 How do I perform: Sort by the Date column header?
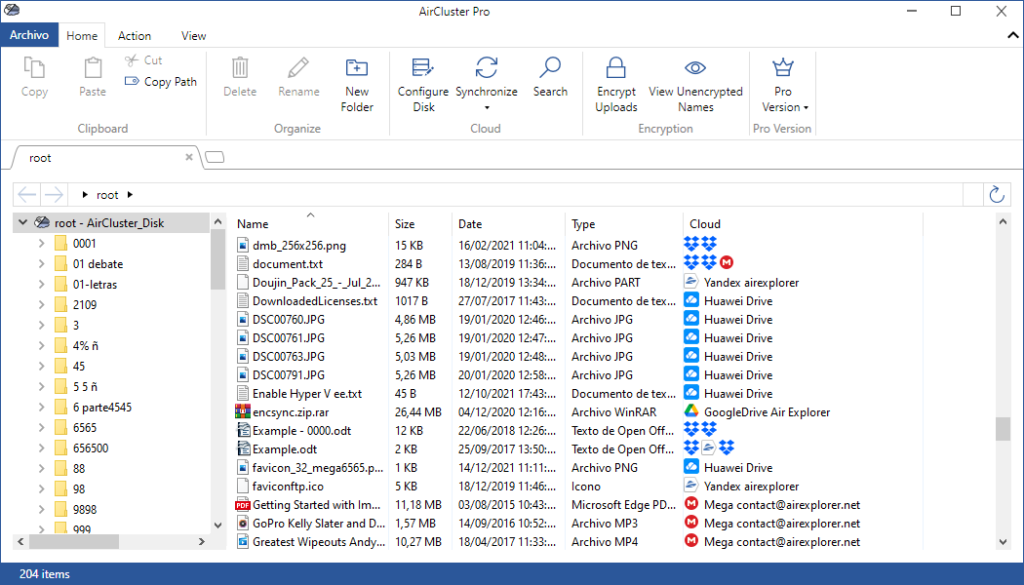[507, 223]
